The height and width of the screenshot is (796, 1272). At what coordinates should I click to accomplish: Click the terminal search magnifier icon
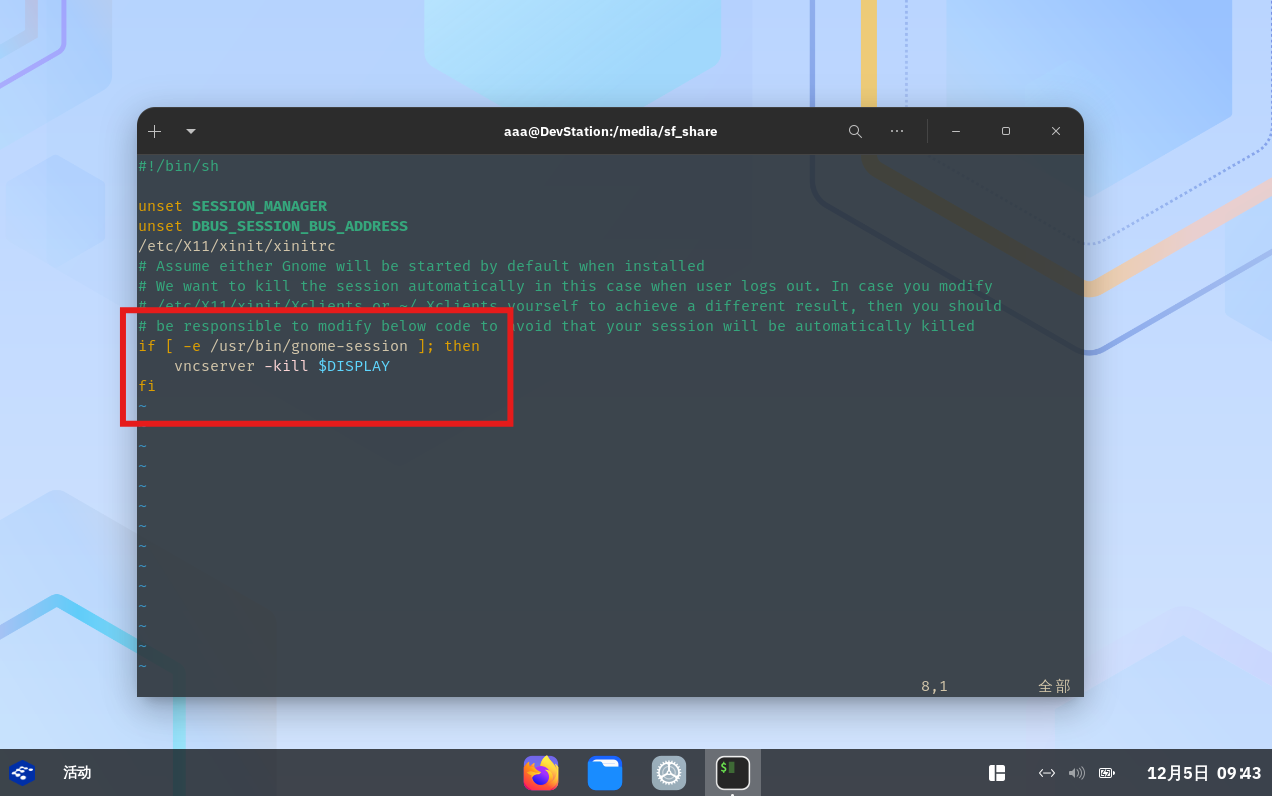(855, 131)
